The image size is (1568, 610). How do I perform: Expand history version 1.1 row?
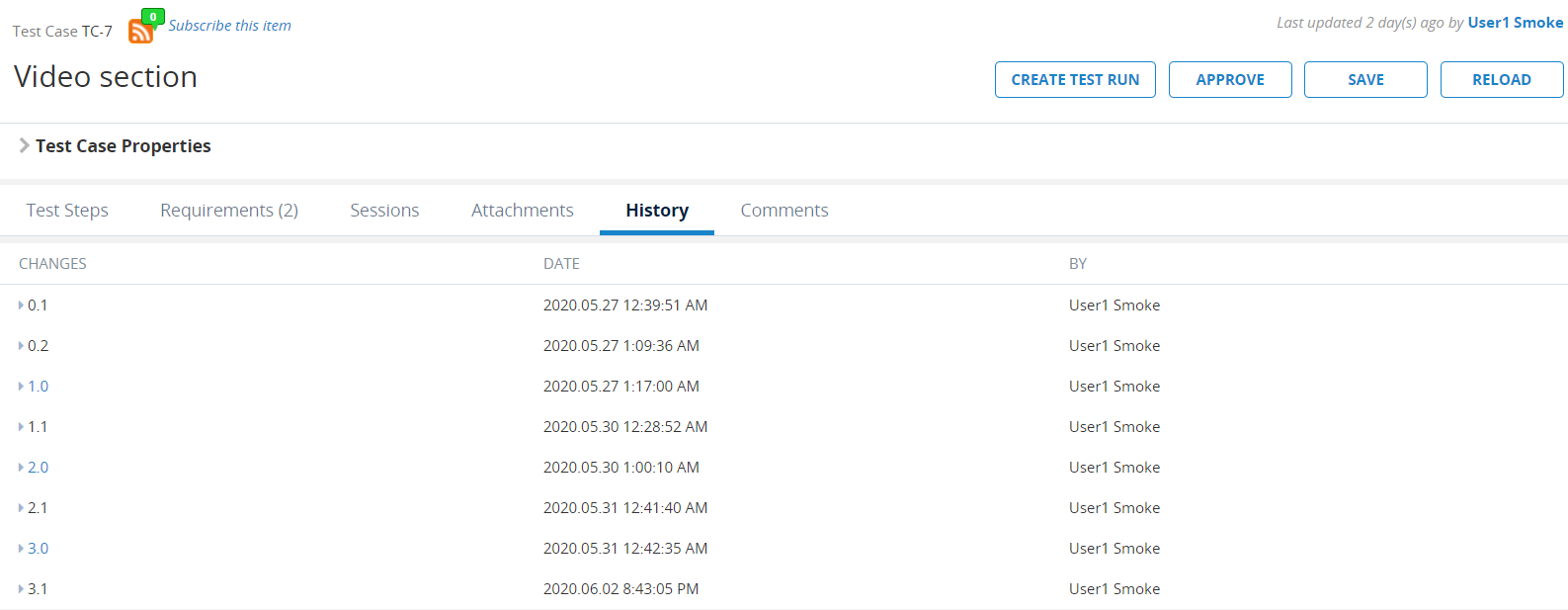pos(22,427)
